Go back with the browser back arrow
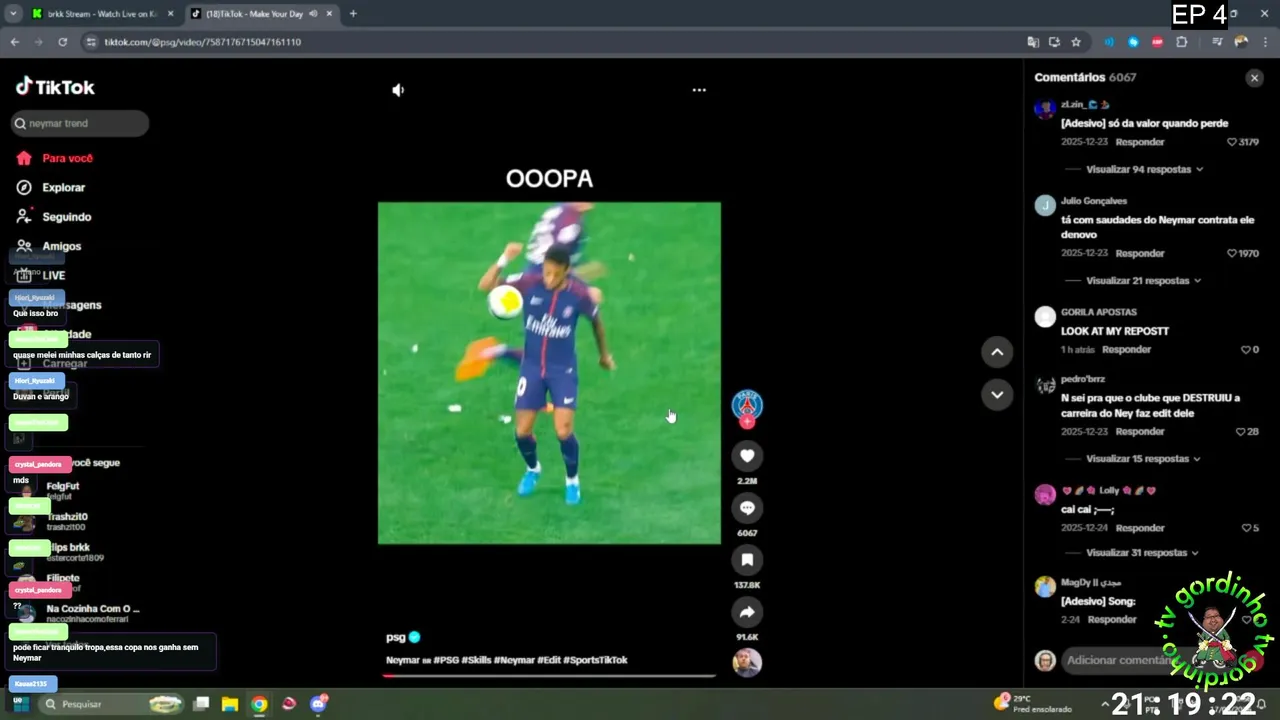Viewport: 1280px width, 720px height. tap(14, 42)
